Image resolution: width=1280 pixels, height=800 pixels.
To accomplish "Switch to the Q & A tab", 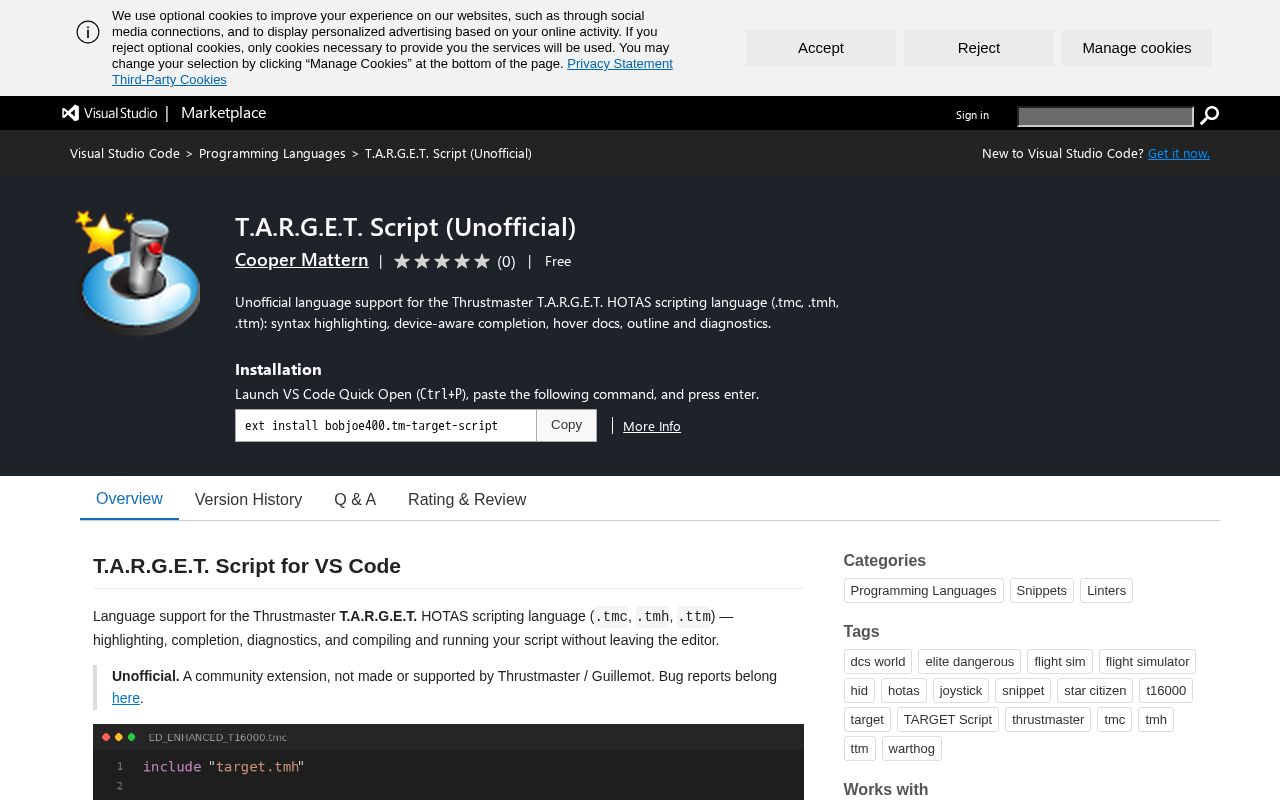I will pyautogui.click(x=355, y=500).
